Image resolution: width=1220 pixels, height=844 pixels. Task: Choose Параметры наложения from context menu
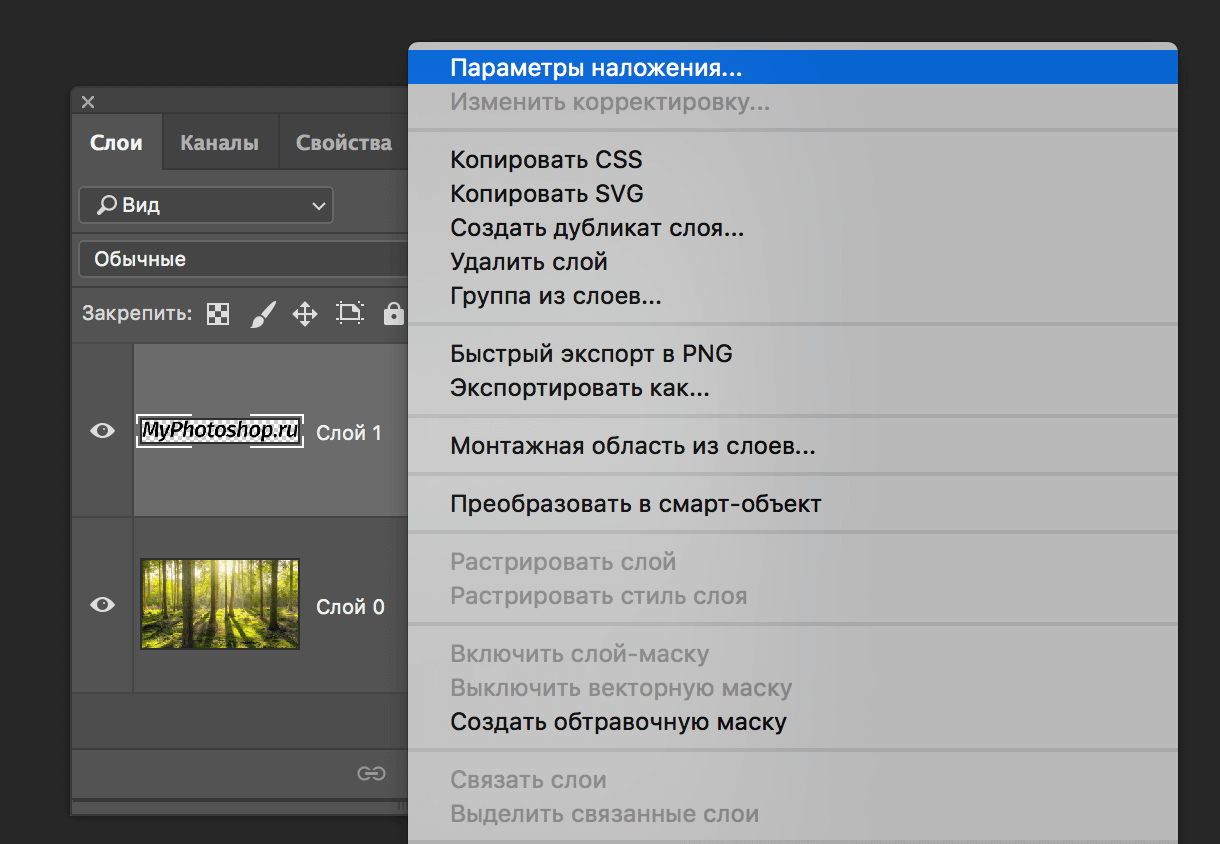[596, 68]
